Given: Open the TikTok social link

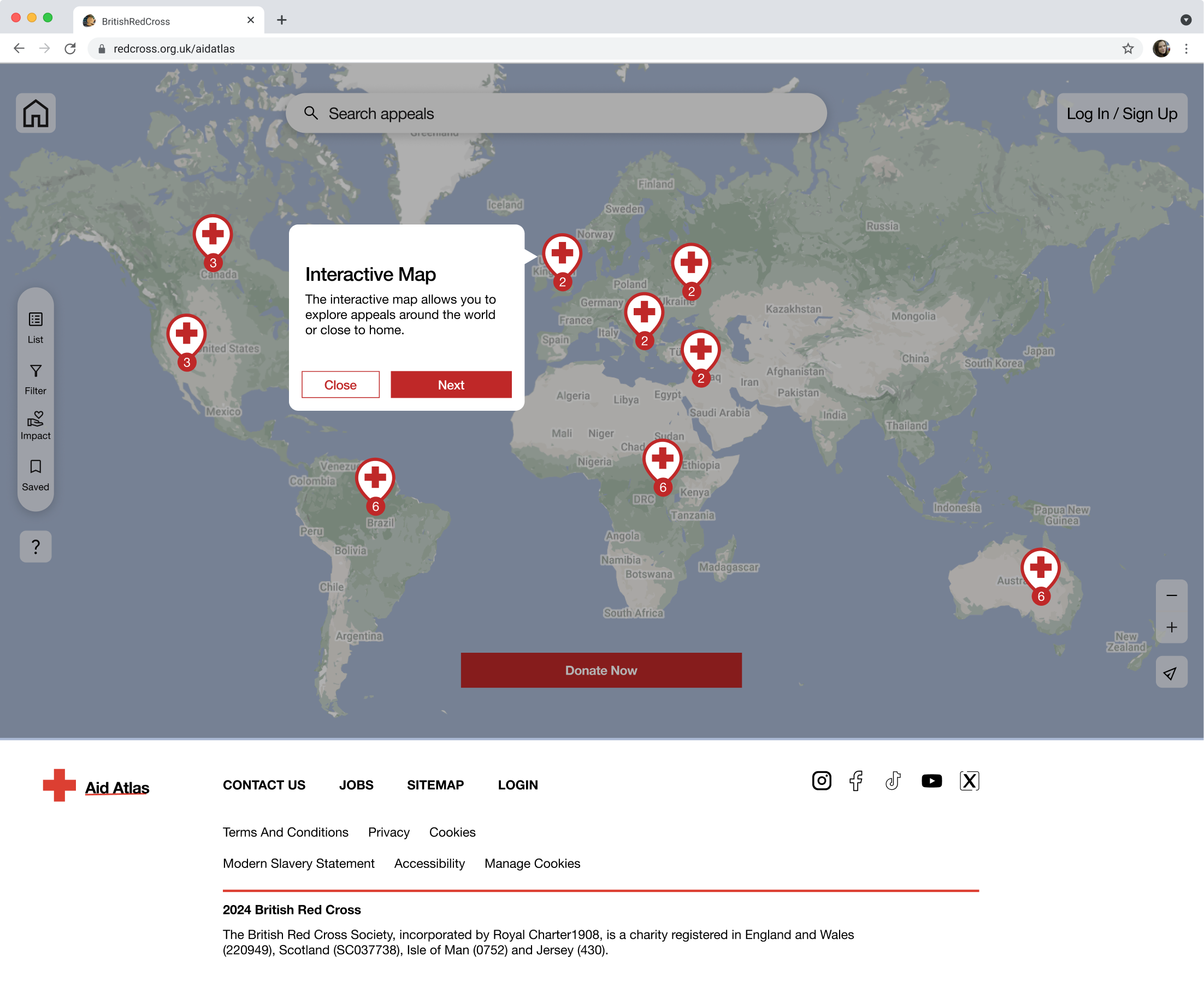Looking at the screenshot, I should 893,781.
